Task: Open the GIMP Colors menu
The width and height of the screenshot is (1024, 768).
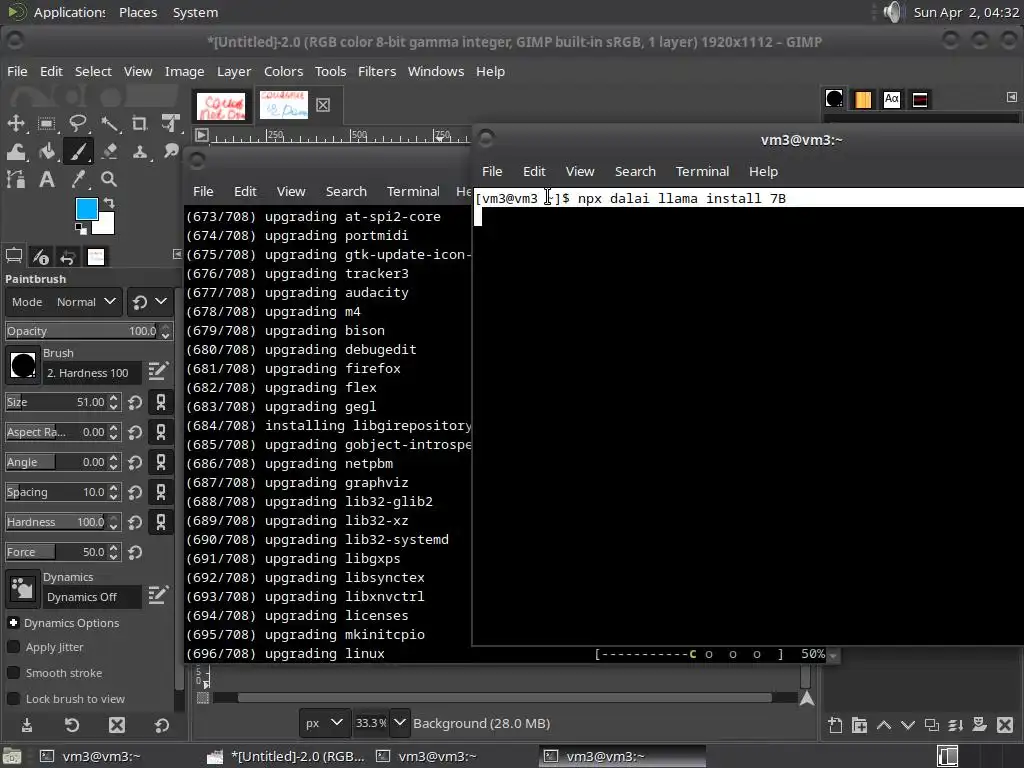Action: [283, 71]
